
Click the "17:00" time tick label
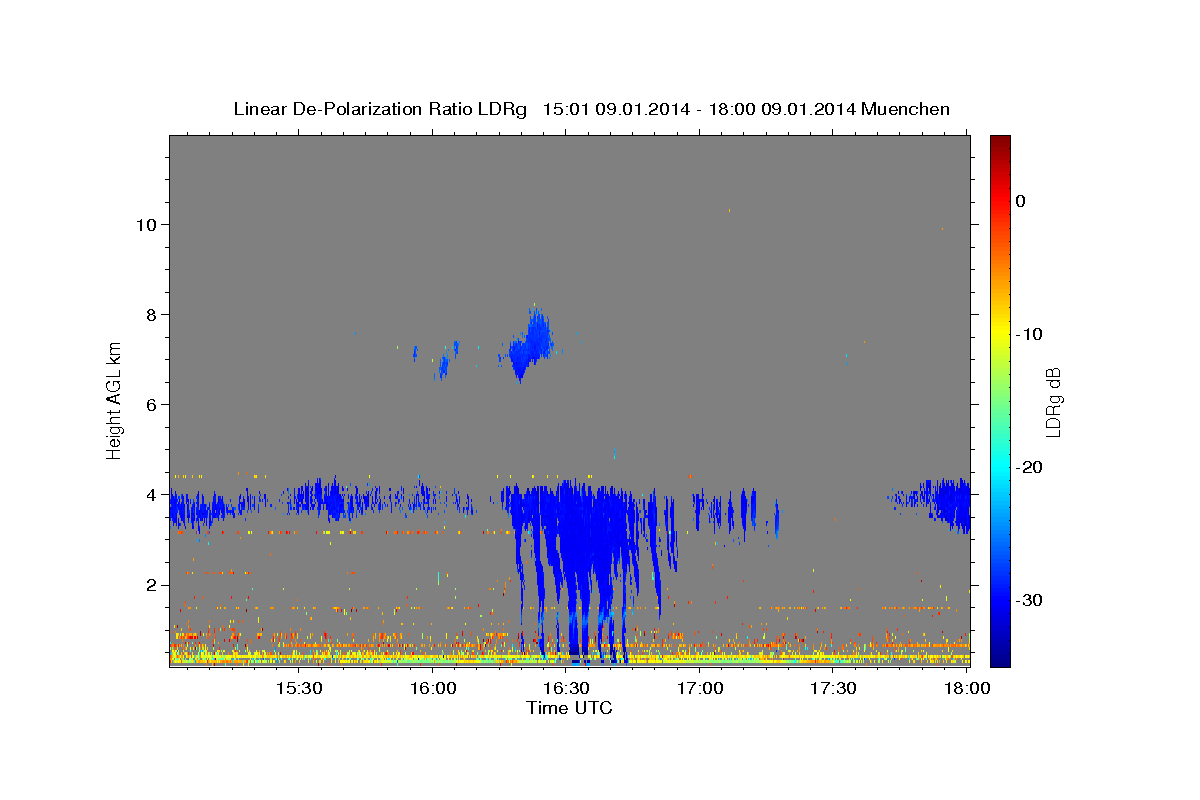(699, 689)
